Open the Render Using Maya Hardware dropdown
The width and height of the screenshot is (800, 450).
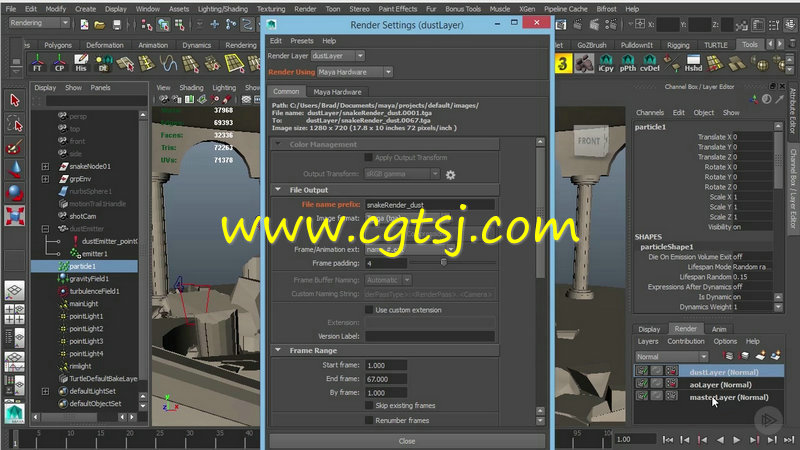[355, 72]
